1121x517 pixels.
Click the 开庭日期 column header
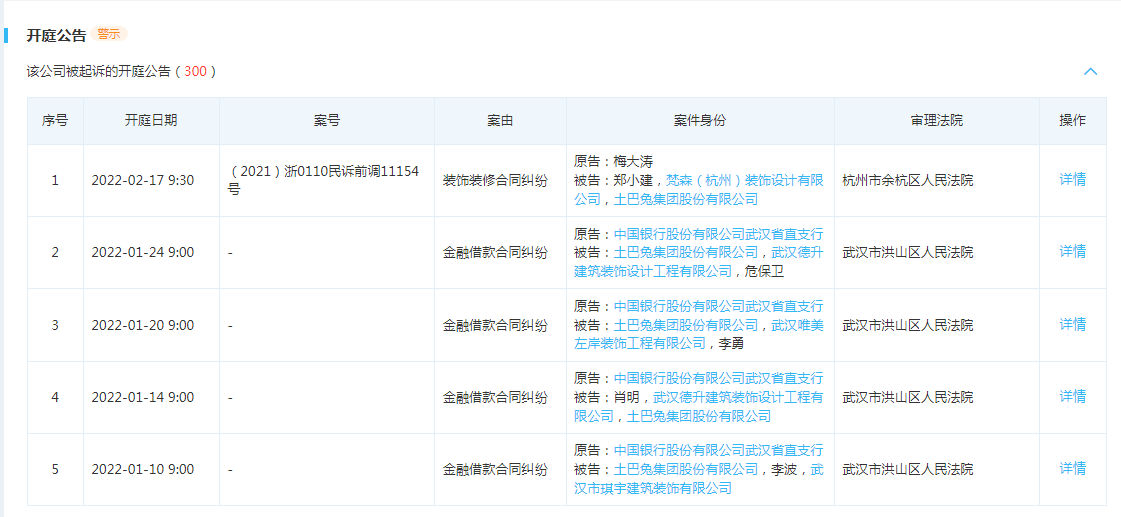tap(151, 121)
